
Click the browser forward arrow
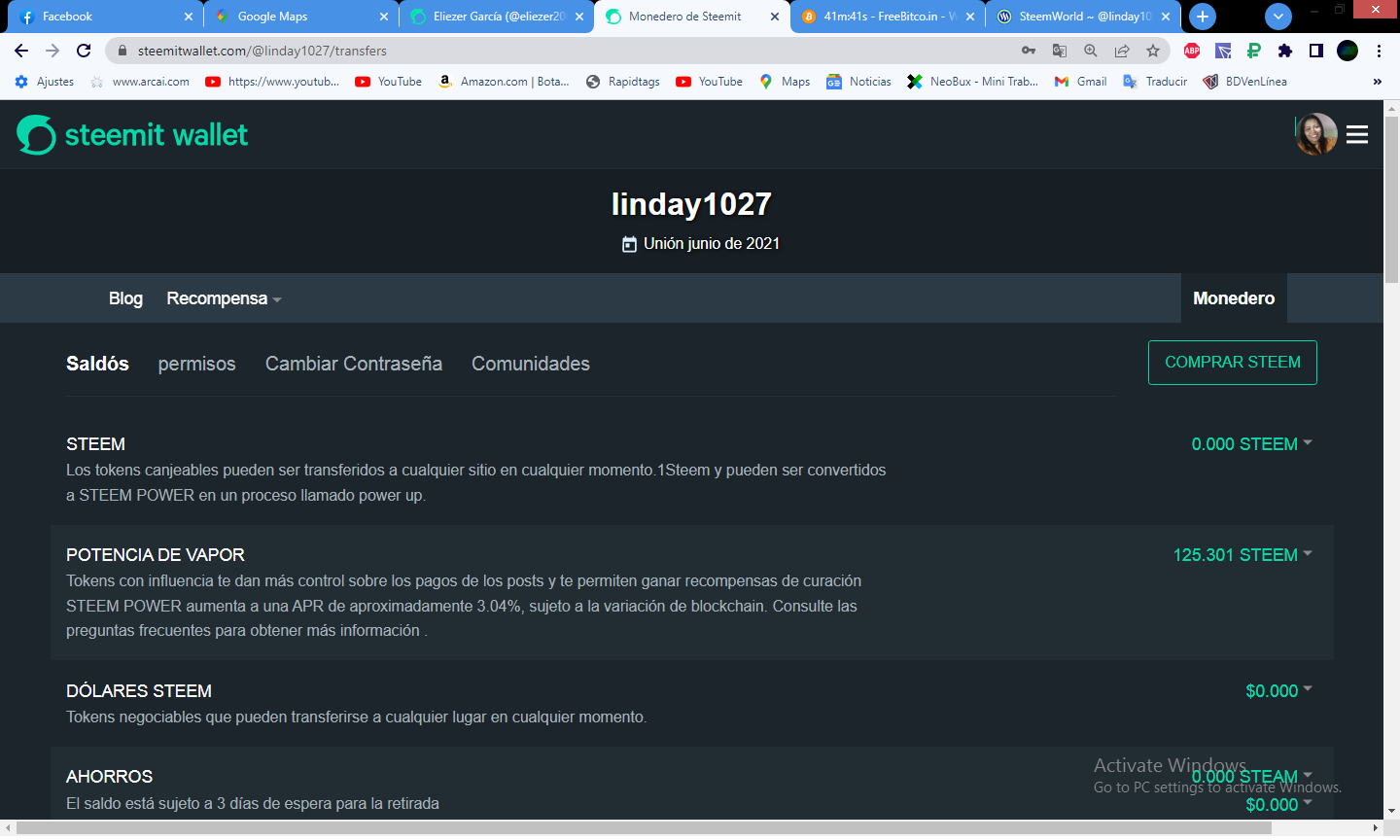tap(52, 51)
